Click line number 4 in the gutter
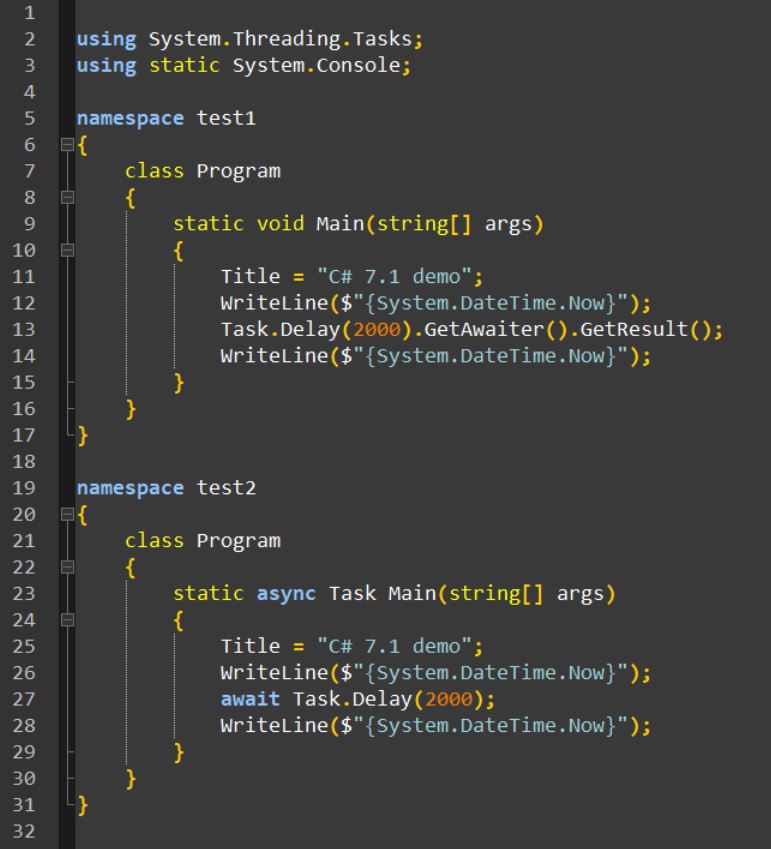The height and width of the screenshot is (849, 771). tap(30, 92)
